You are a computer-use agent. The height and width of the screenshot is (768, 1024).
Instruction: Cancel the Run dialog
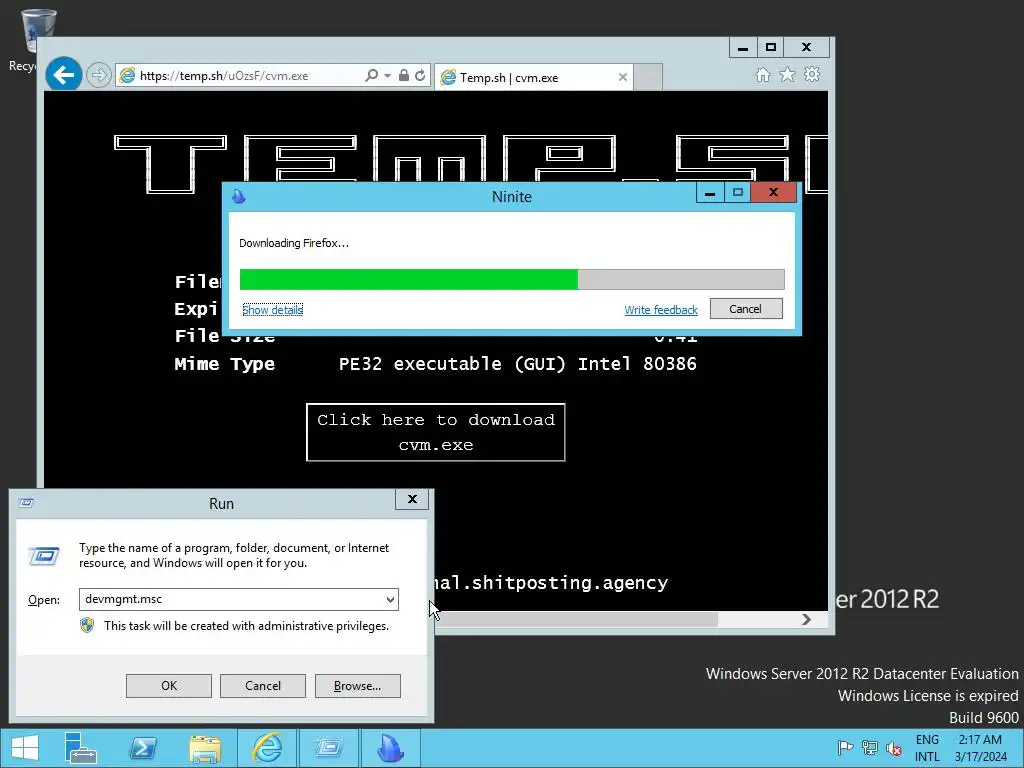[x=263, y=686]
